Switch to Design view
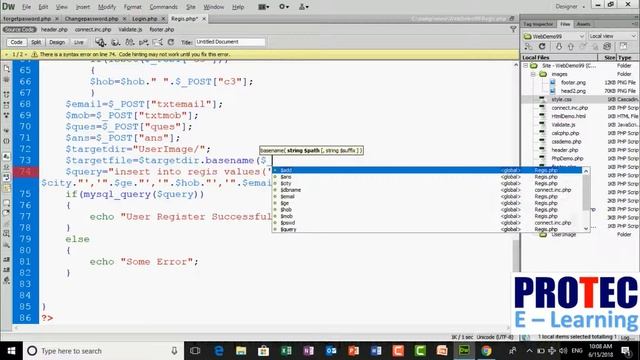This screenshot has height=360, width=640. pos(57,42)
